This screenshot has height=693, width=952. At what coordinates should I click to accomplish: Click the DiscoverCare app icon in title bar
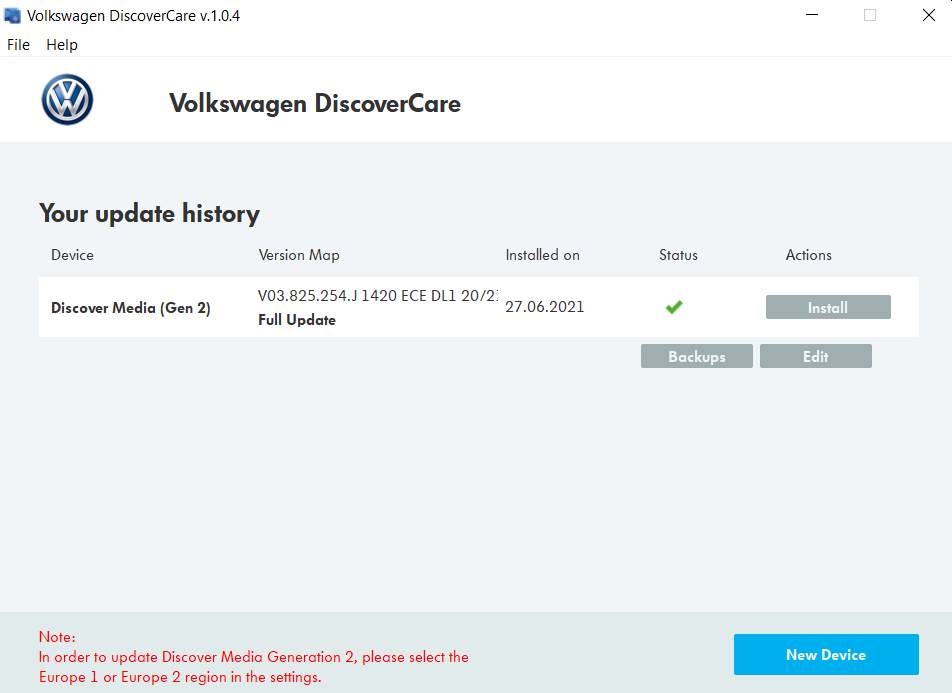point(13,16)
